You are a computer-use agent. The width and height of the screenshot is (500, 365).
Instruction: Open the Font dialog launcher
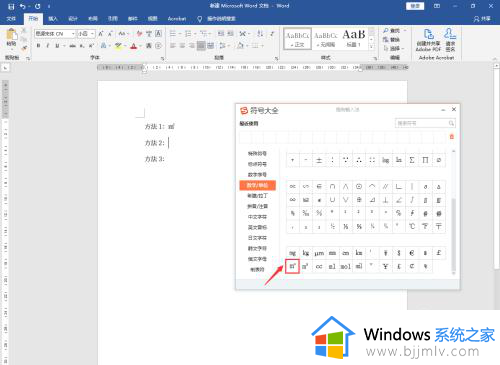click(163, 58)
